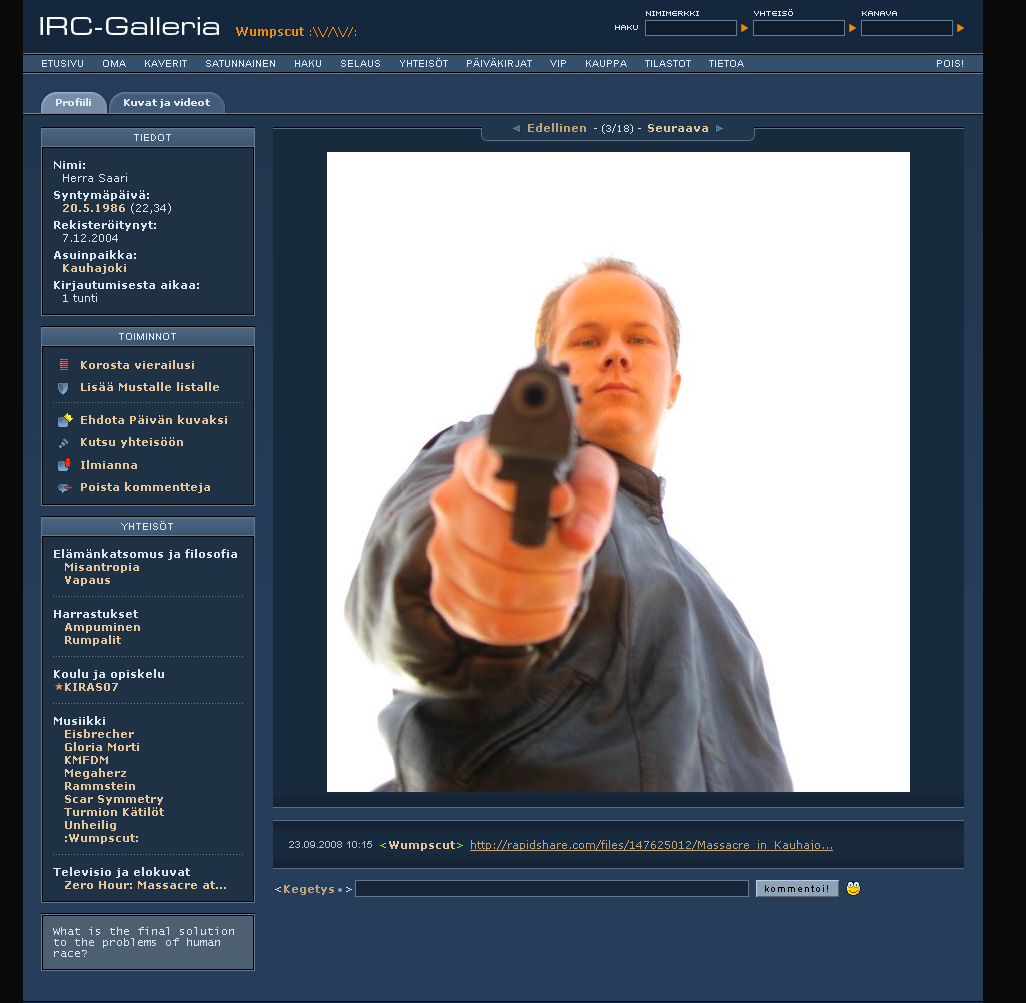Click the orange arrow after Kanava field
This screenshot has width=1026, height=1003.
coord(960,28)
